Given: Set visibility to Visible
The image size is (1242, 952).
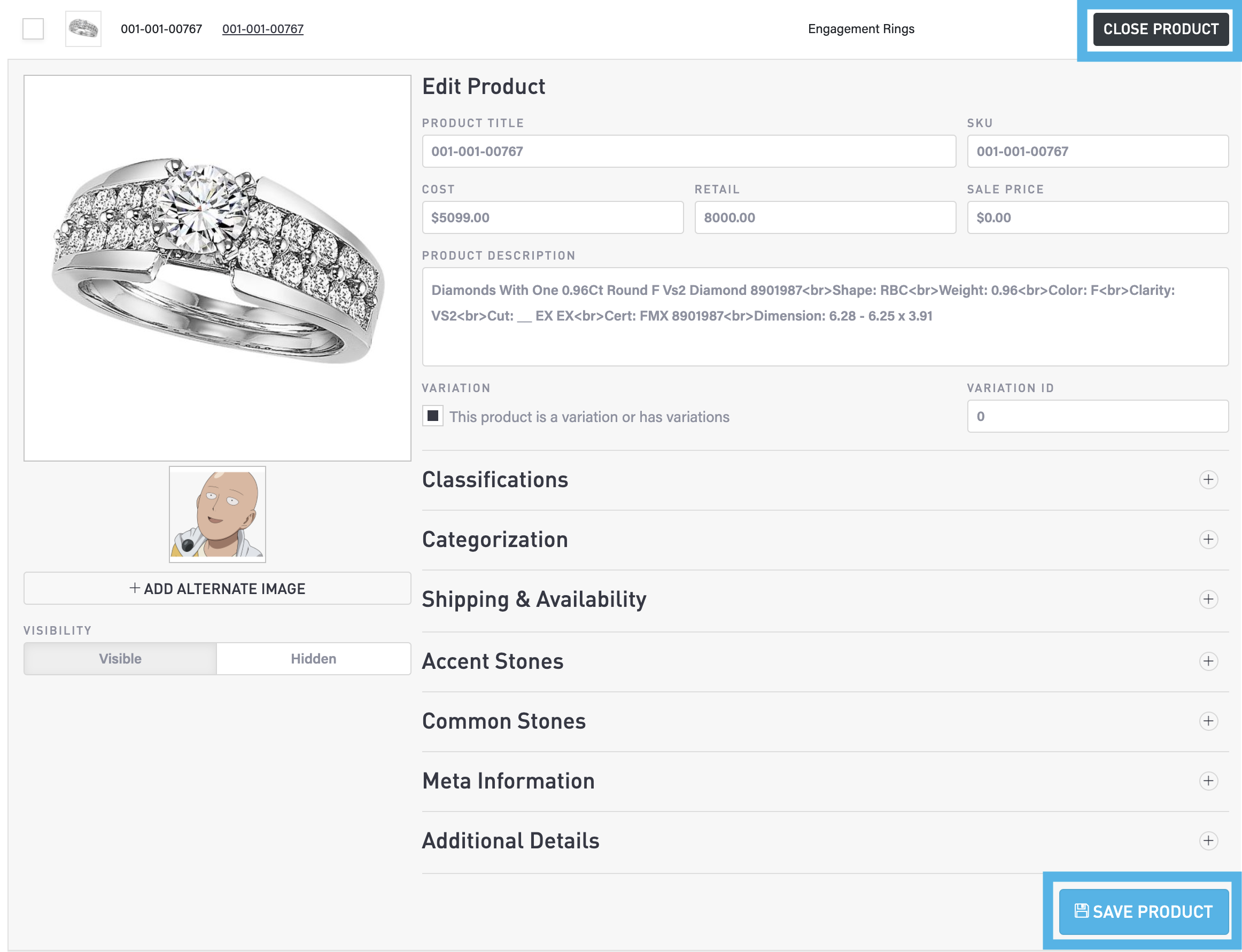Looking at the screenshot, I should [x=120, y=659].
